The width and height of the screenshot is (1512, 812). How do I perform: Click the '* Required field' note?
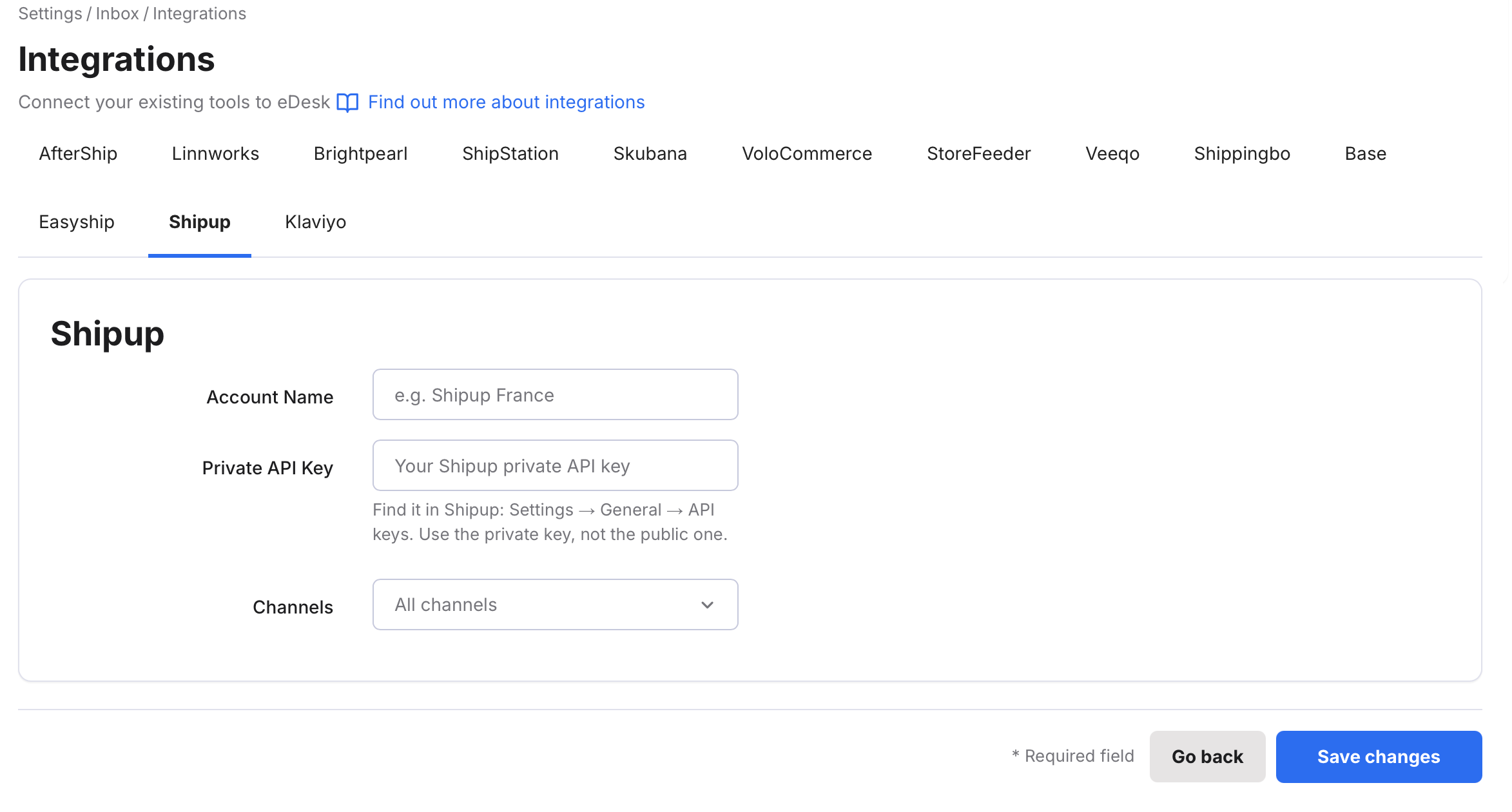coord(1072,756)
